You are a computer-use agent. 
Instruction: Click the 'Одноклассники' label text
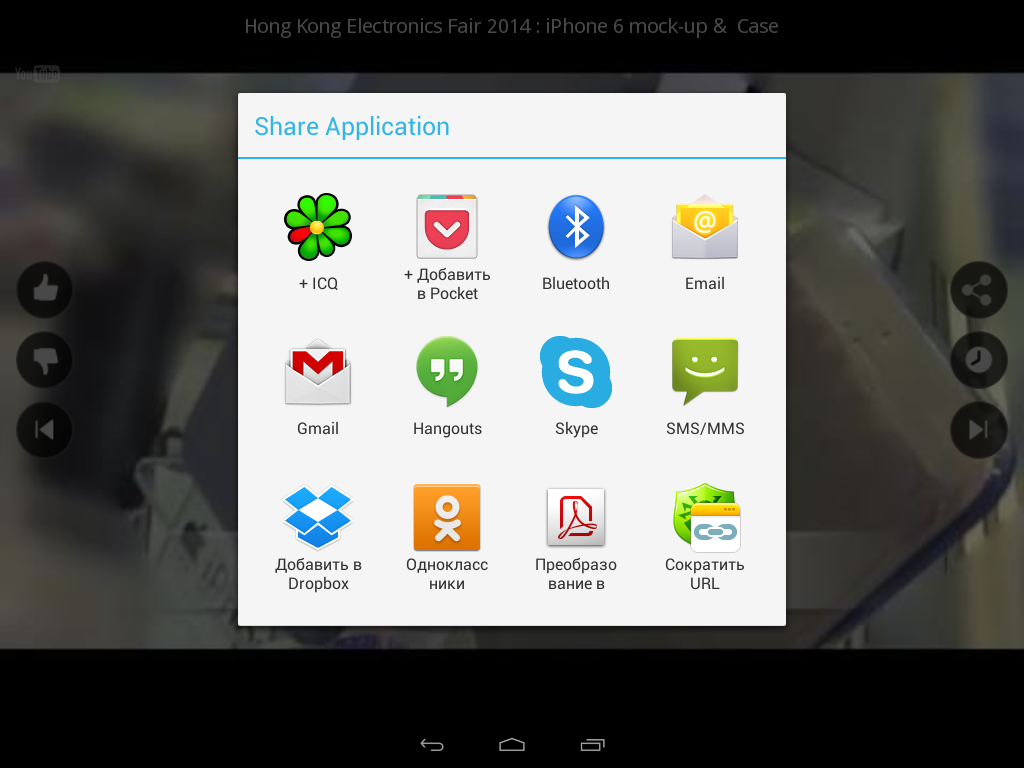[x=447, y=574]
